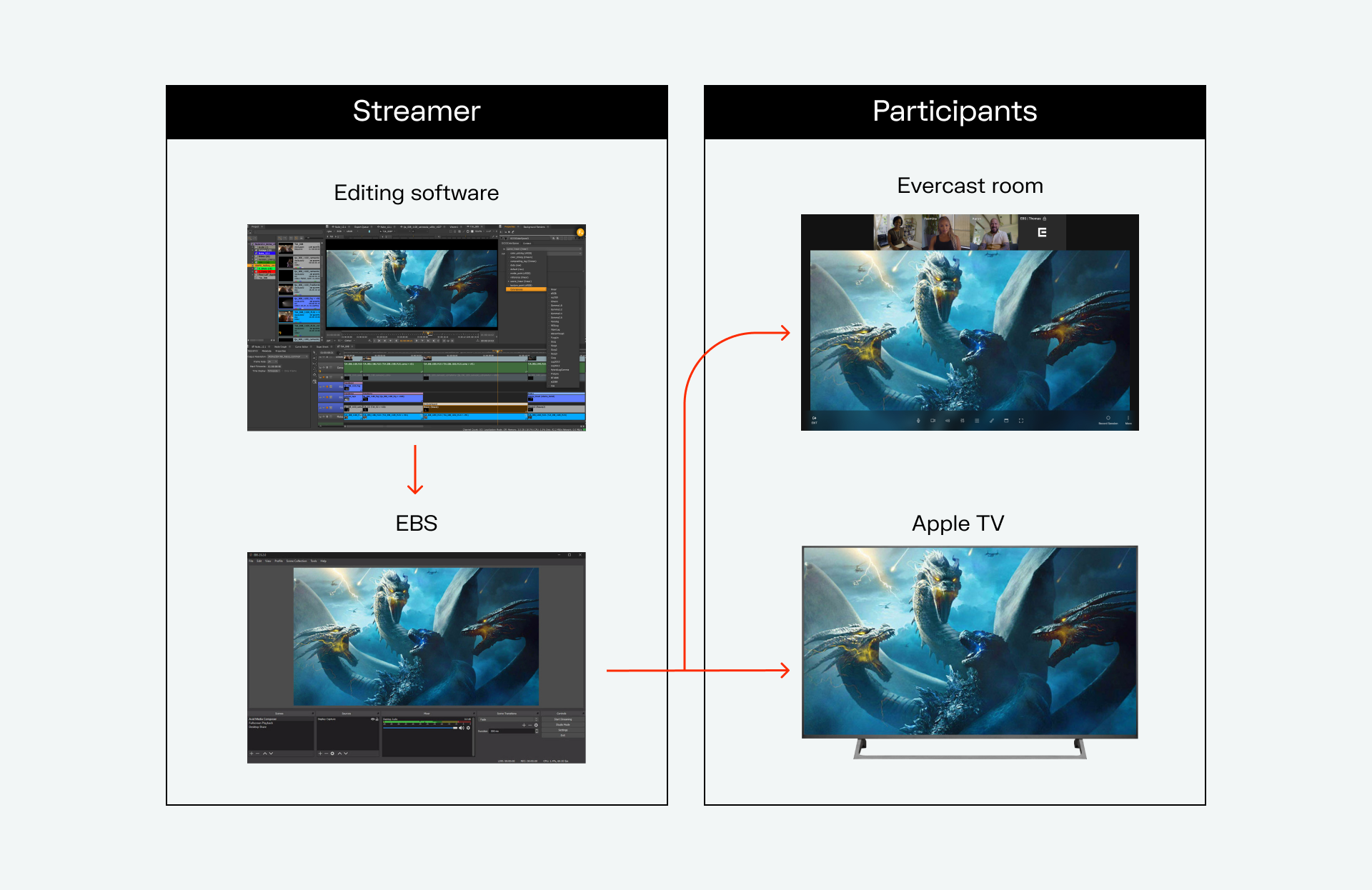
Task: Click Studio Mode button in EBS Controls
Action: (563, 725)
